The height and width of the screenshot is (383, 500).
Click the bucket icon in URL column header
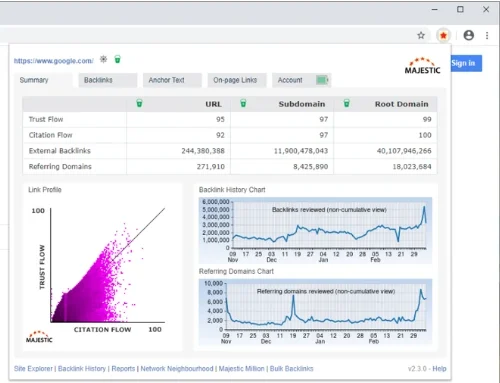139,103
